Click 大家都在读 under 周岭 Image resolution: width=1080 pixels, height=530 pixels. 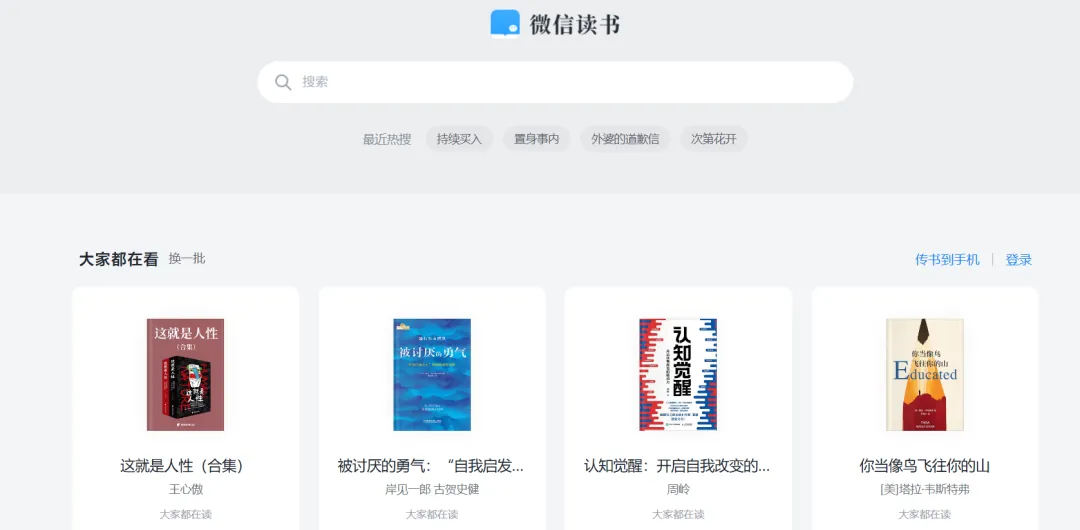[678, 514]
